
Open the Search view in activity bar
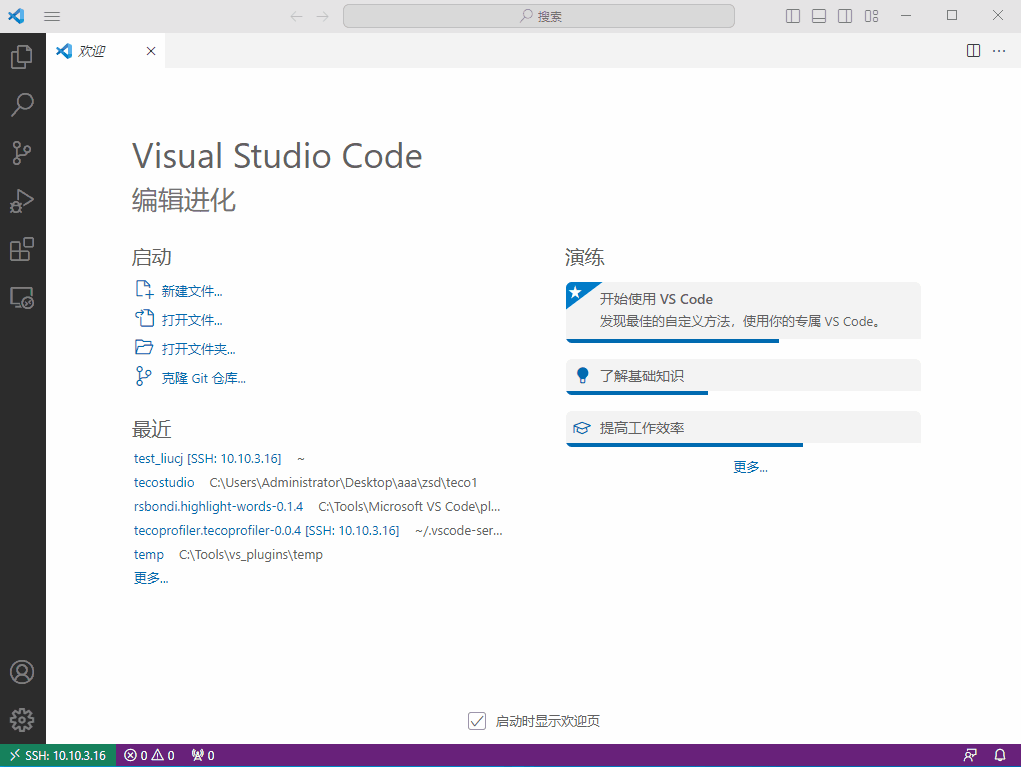[x=22, y=105]
